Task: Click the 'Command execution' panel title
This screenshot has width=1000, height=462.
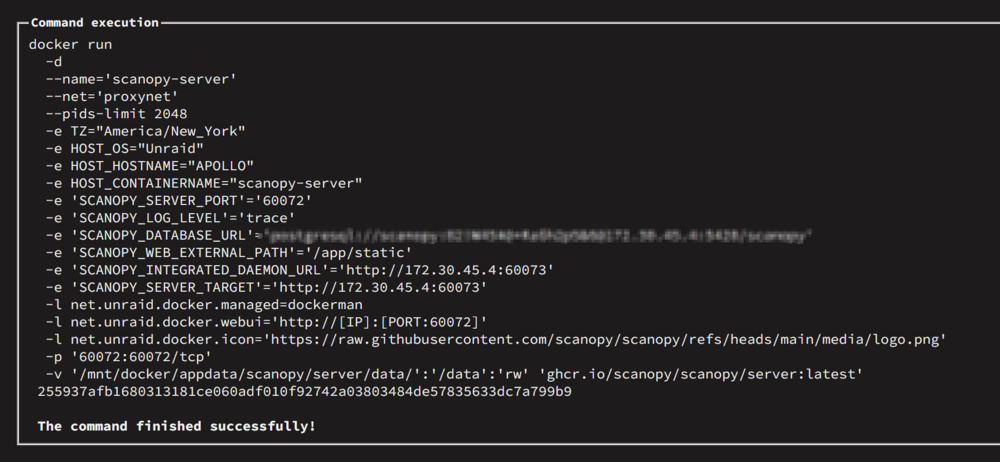Action: [x=94, y=22]
